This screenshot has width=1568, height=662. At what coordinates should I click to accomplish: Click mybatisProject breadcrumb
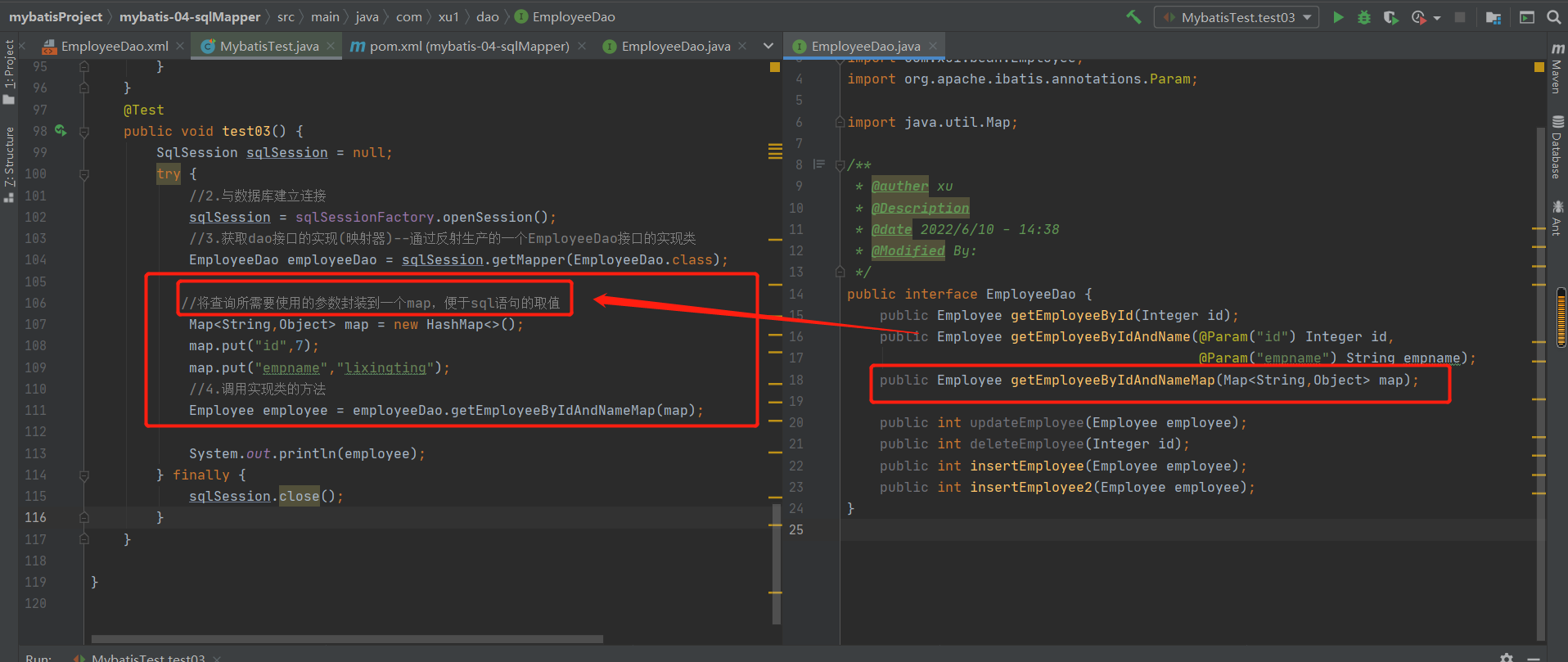point(56,16)
